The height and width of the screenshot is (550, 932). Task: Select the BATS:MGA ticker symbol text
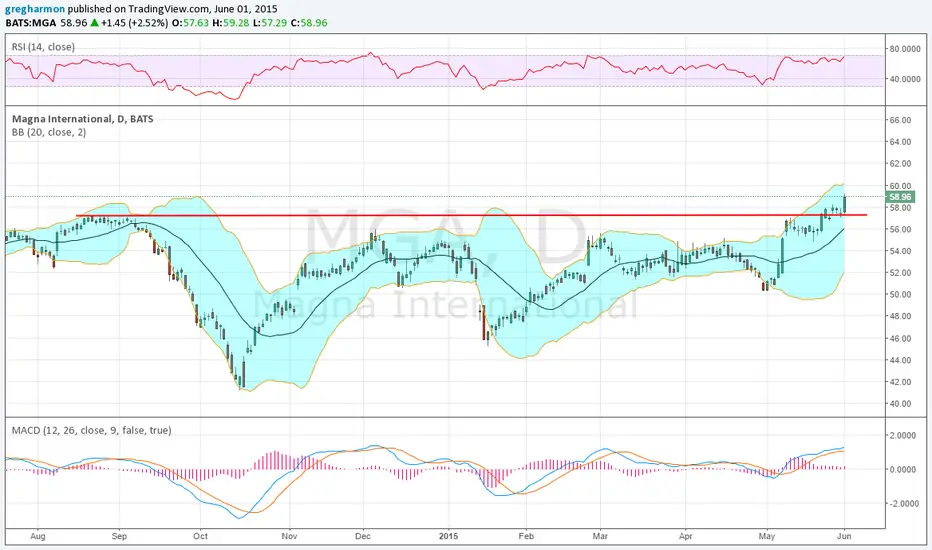pos(31,23)
